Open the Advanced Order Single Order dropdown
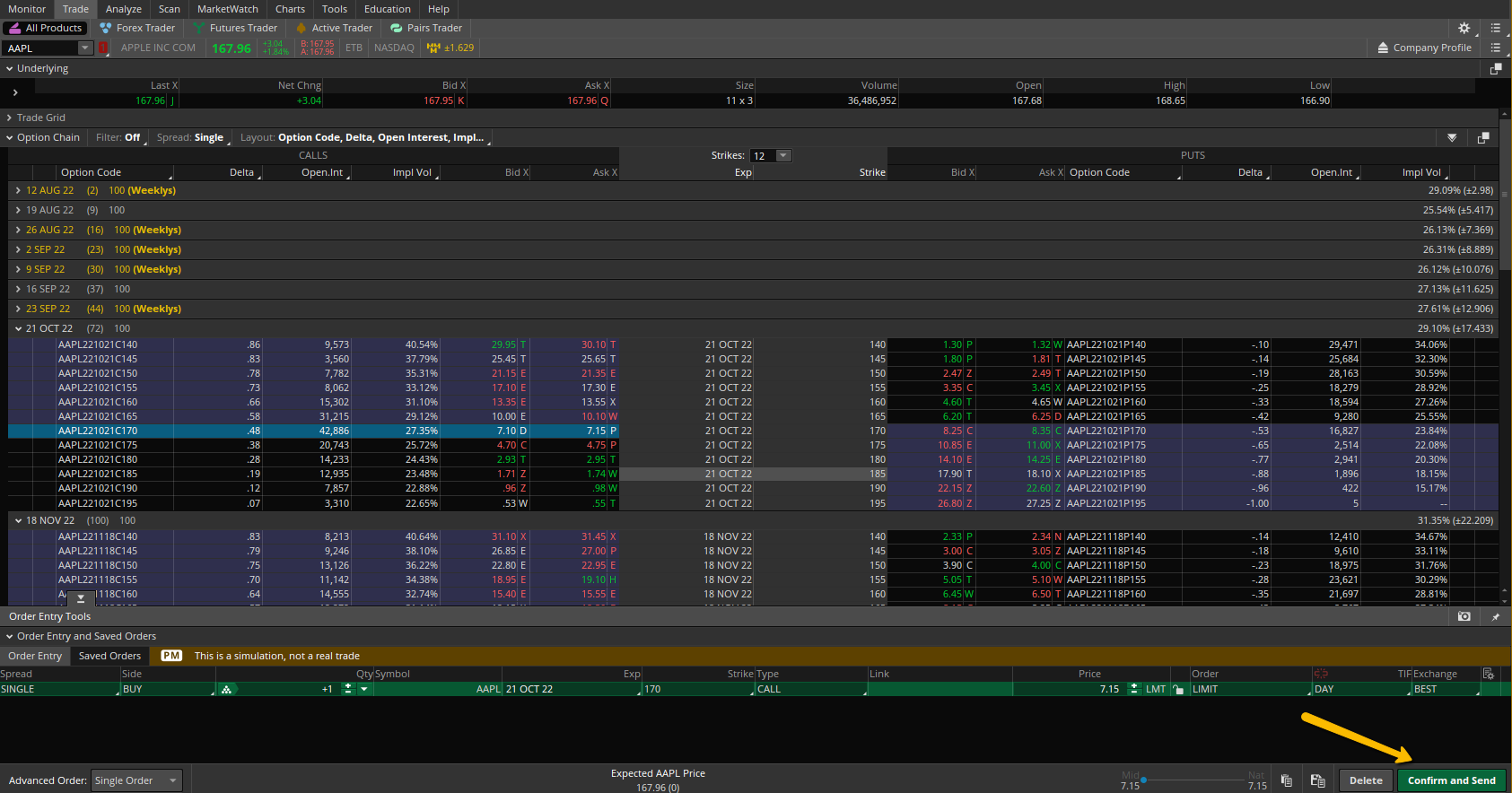 coord(136,780)
